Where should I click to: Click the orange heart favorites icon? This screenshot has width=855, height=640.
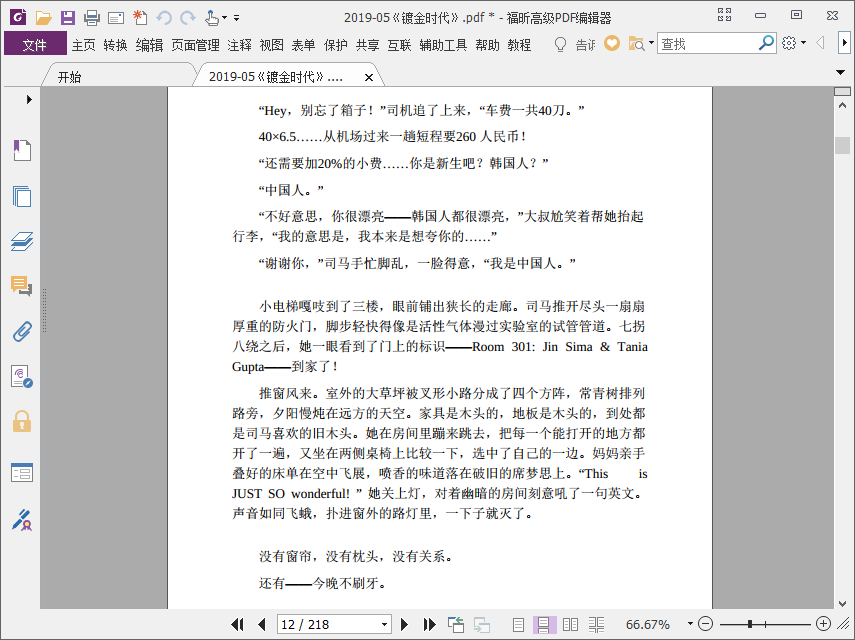click(612, 43)
